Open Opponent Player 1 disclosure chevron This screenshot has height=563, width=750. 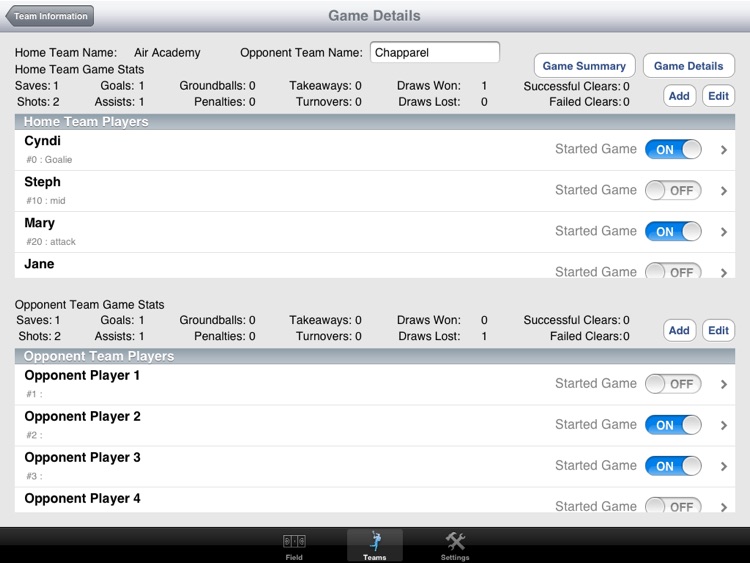pos(724,384)
